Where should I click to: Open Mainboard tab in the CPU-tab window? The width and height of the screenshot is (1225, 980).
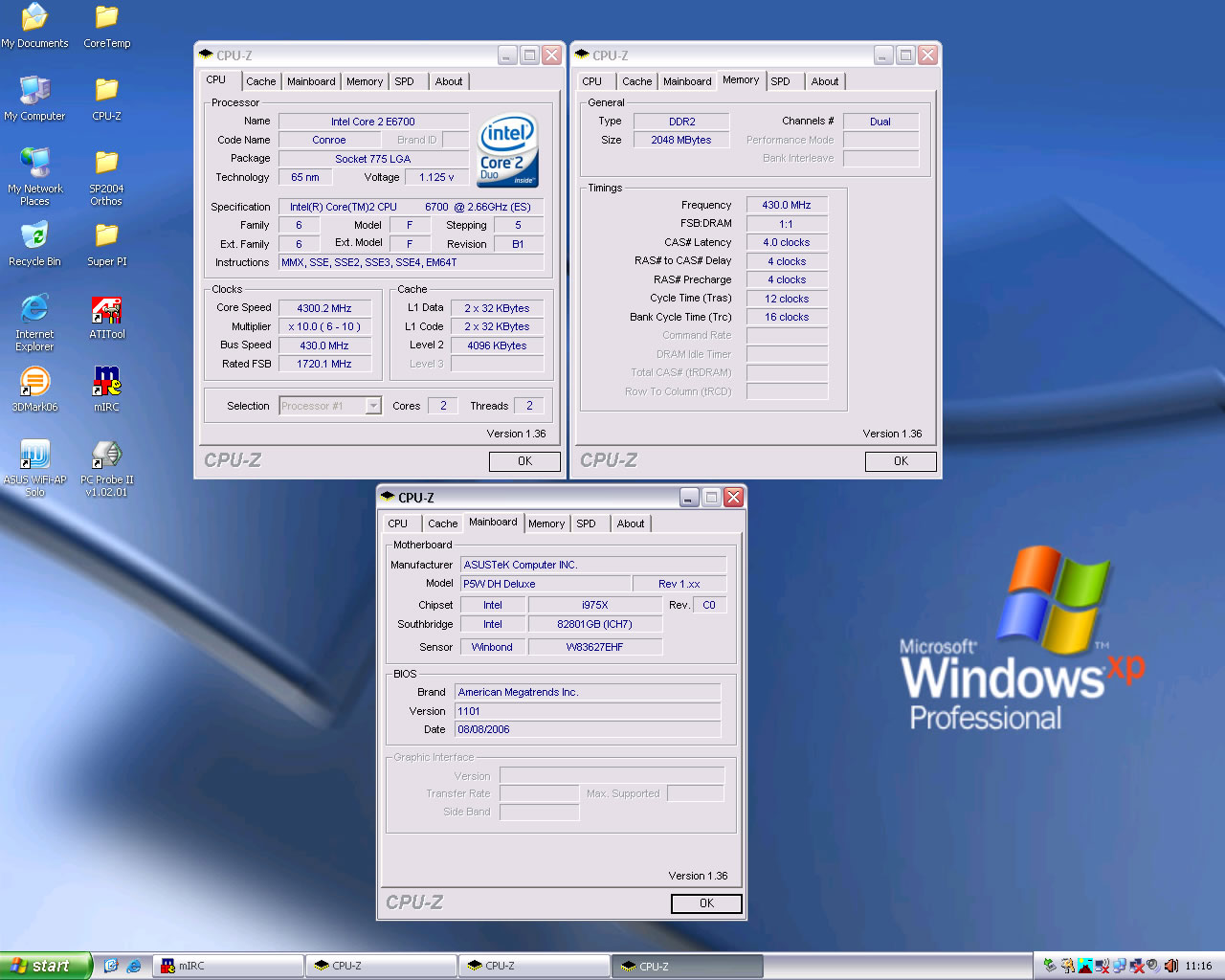(311, 81)
